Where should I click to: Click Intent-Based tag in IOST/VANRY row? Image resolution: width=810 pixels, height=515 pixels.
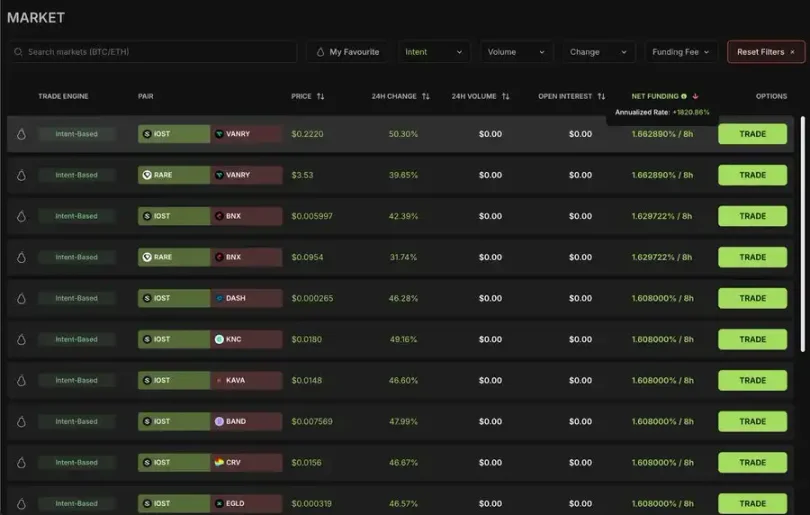click(x=76, y=134)
